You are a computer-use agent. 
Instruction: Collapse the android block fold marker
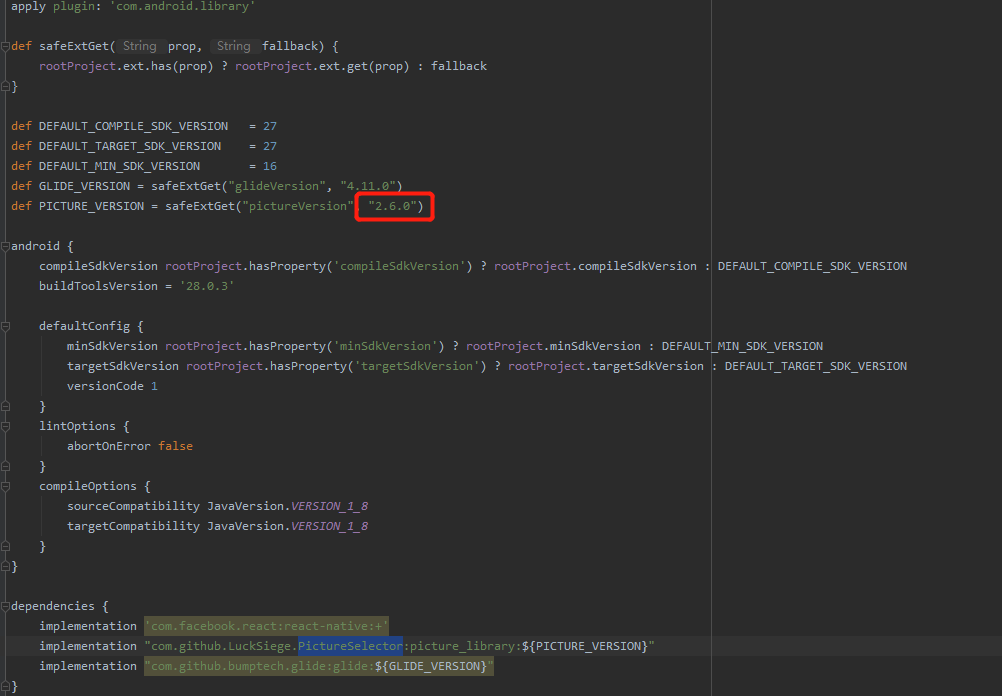tap(5, 246)
